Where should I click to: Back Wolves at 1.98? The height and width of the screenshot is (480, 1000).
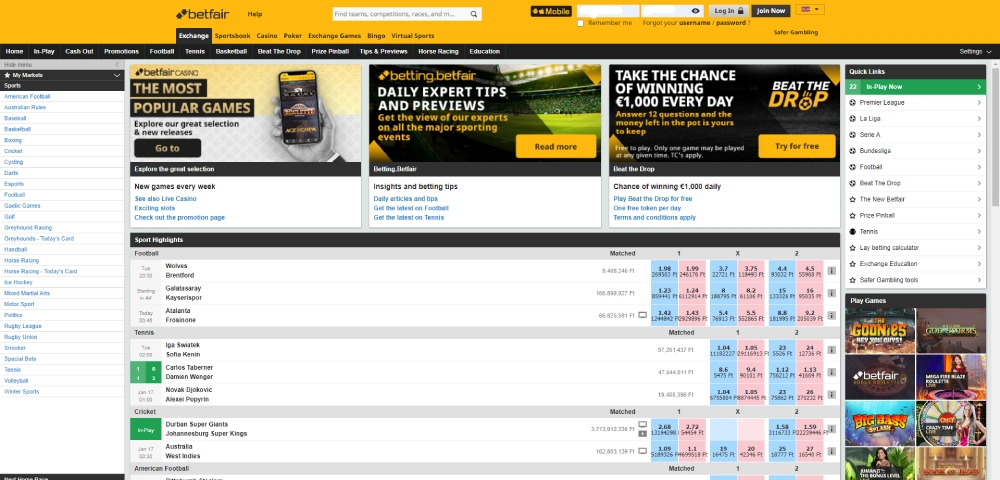[x=664, y=271]
